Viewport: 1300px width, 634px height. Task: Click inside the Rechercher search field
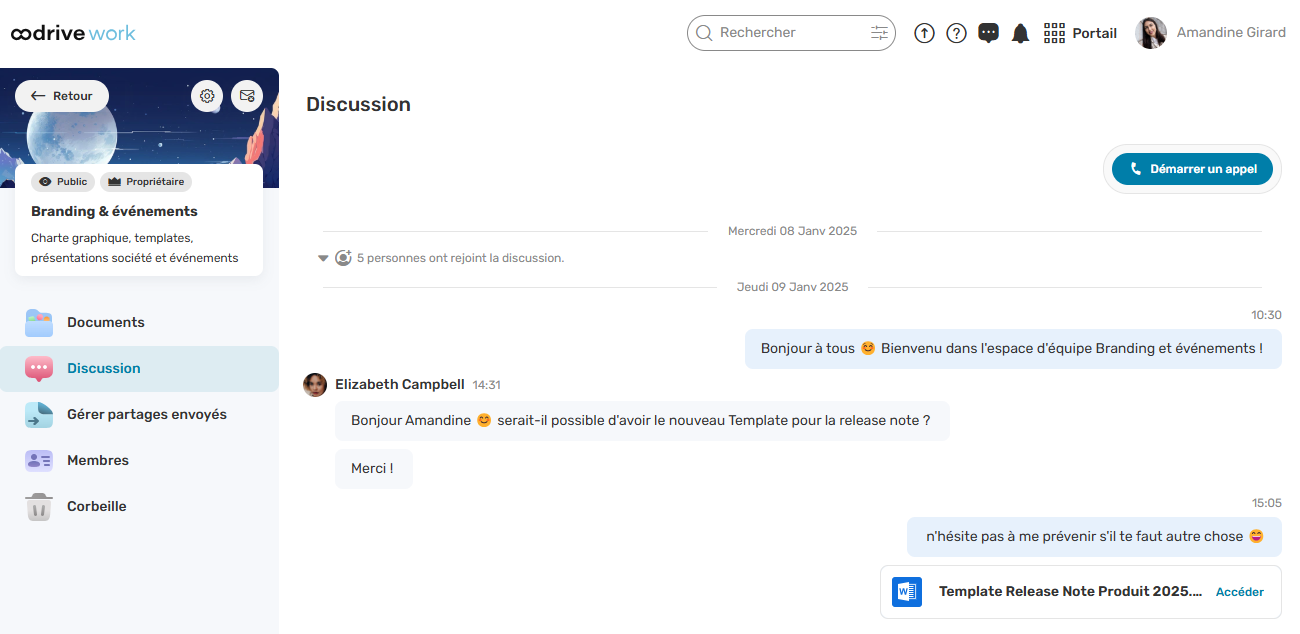coord(790,33)
